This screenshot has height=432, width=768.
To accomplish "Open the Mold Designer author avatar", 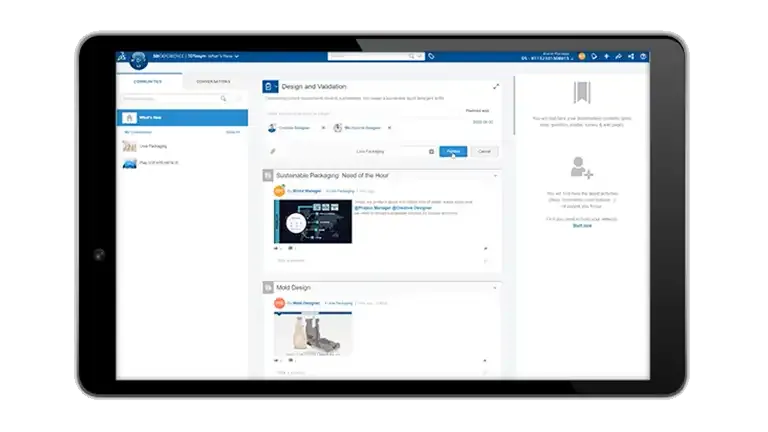I will [x=279, y=303].
